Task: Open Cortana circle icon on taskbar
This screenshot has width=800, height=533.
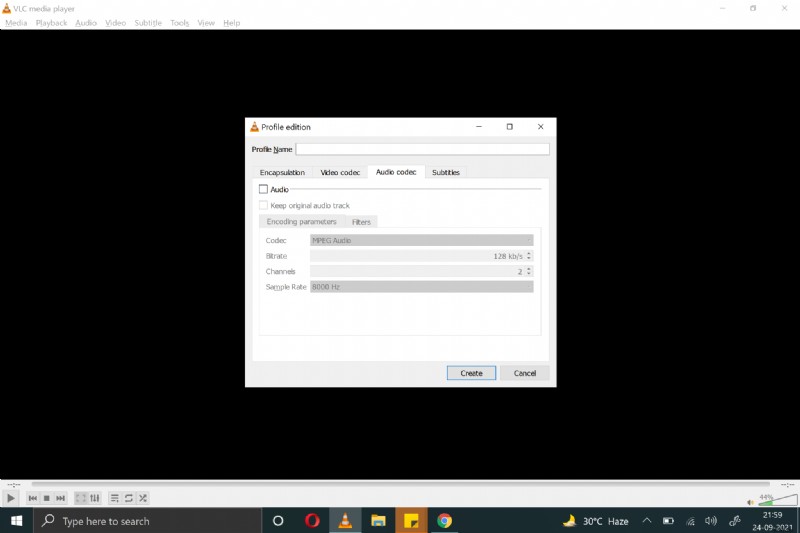Action: point(278,521)
